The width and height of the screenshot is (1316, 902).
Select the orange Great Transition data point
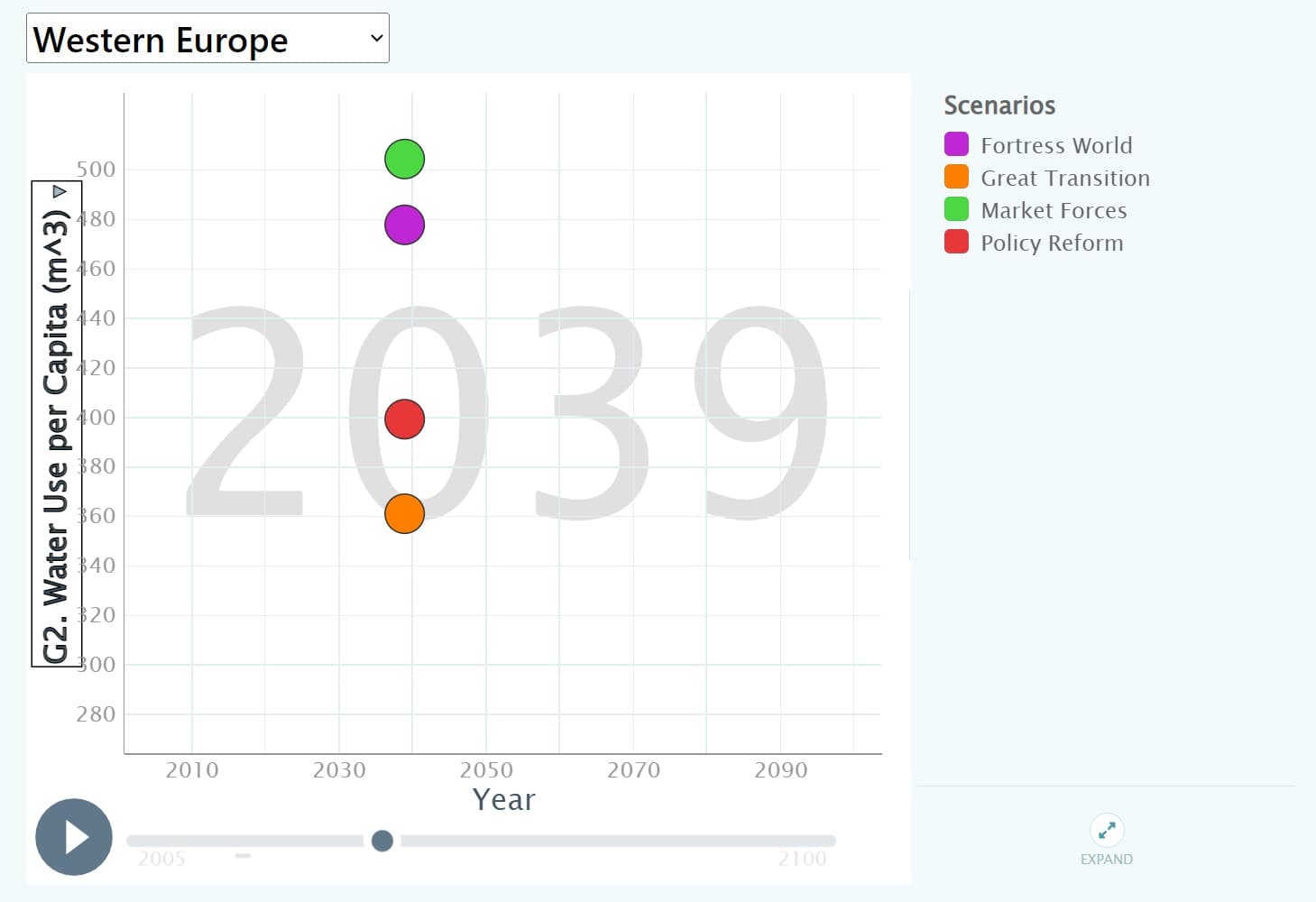[x=404, y=514]
